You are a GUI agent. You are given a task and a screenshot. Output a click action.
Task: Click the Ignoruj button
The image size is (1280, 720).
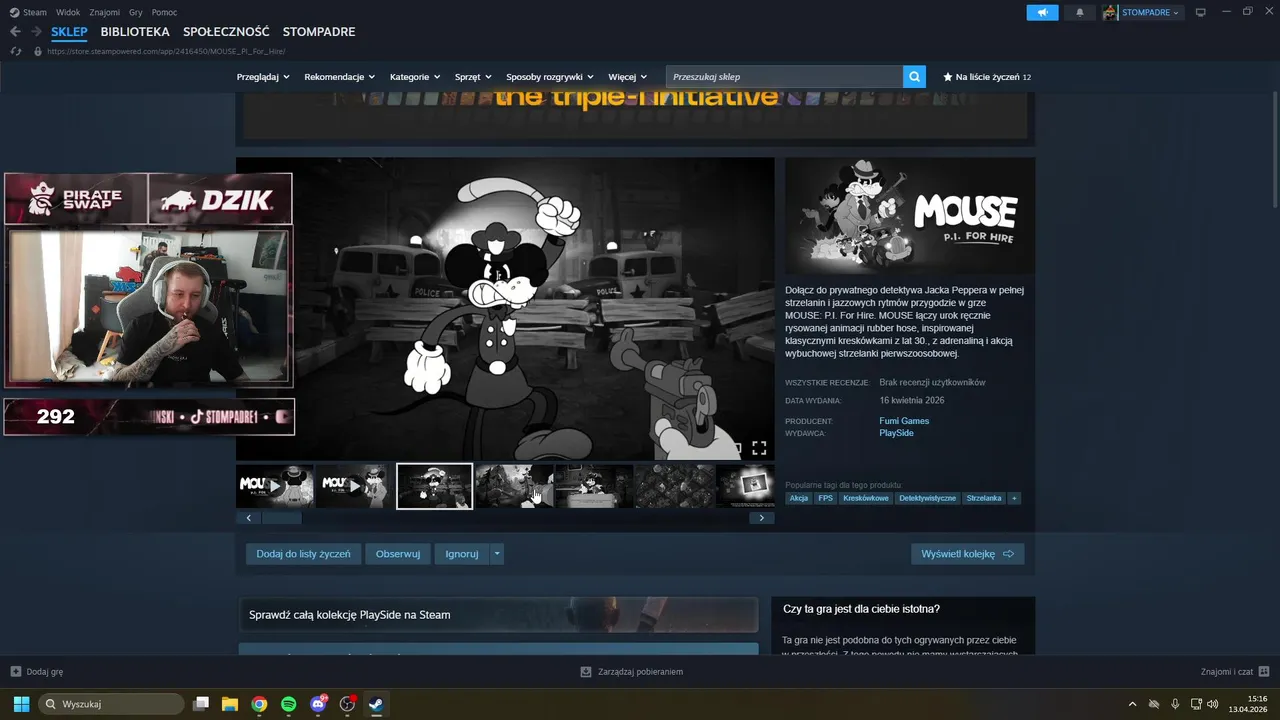tap(462, 554)
